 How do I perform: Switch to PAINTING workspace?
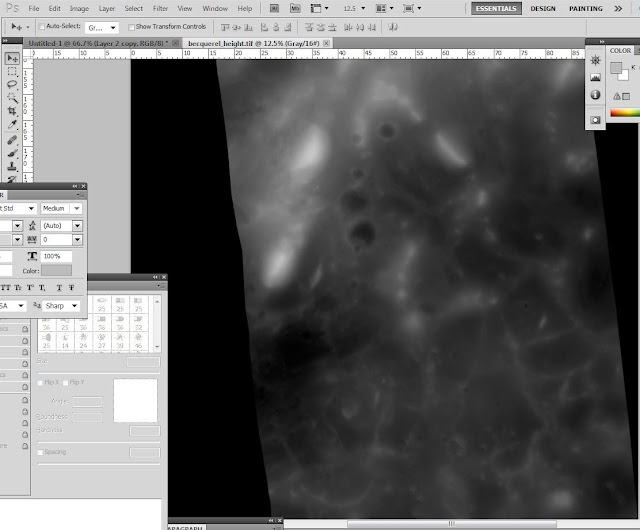click(x=586, y=8)
